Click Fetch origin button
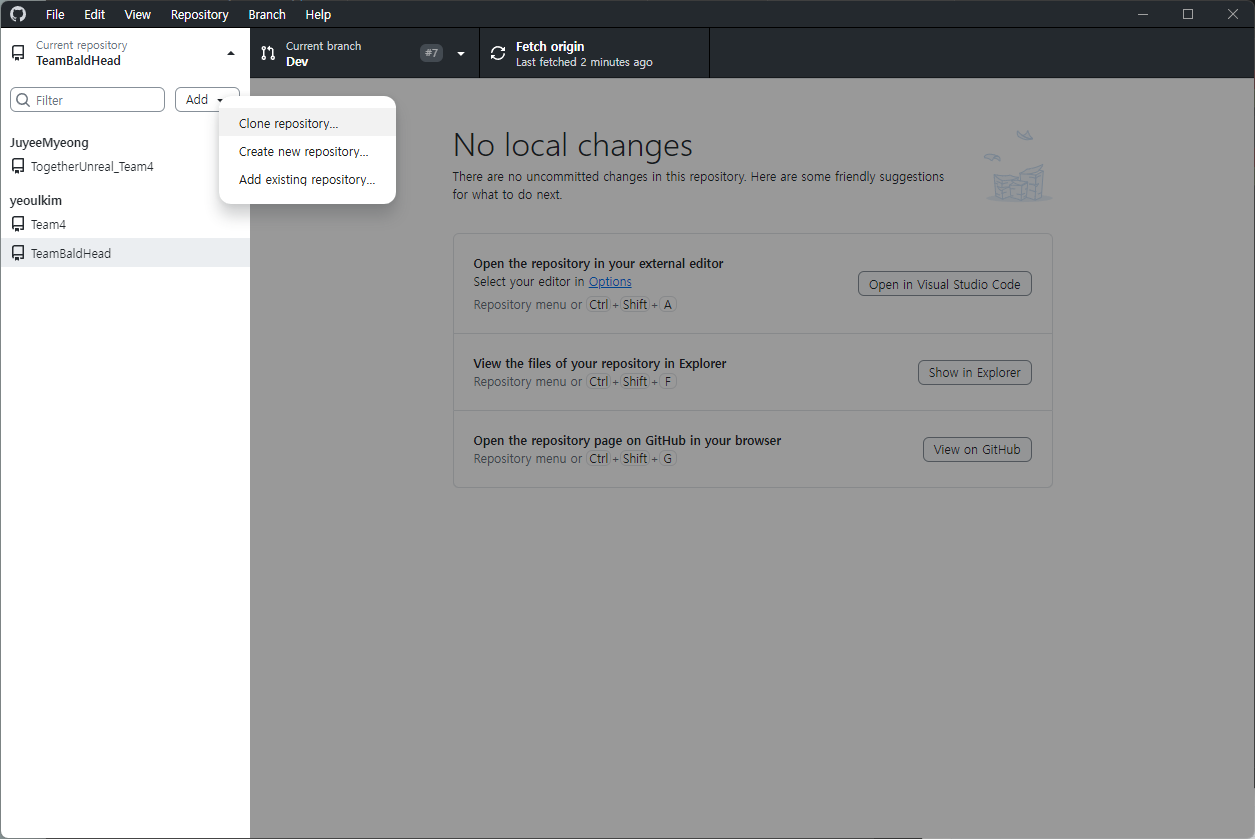The width and height of the screenshot is (1255, 839). click(595, 53)
